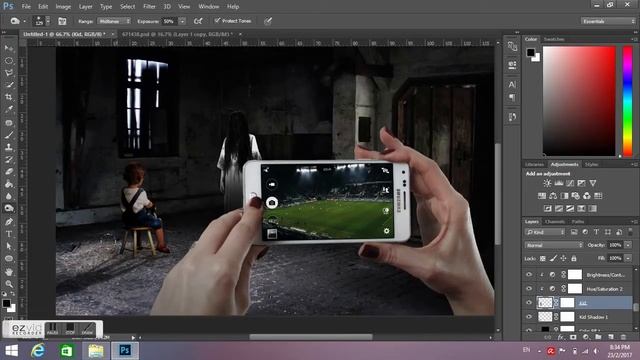Select the Crop tool
The image size is (640, 360).
(9, 97)
